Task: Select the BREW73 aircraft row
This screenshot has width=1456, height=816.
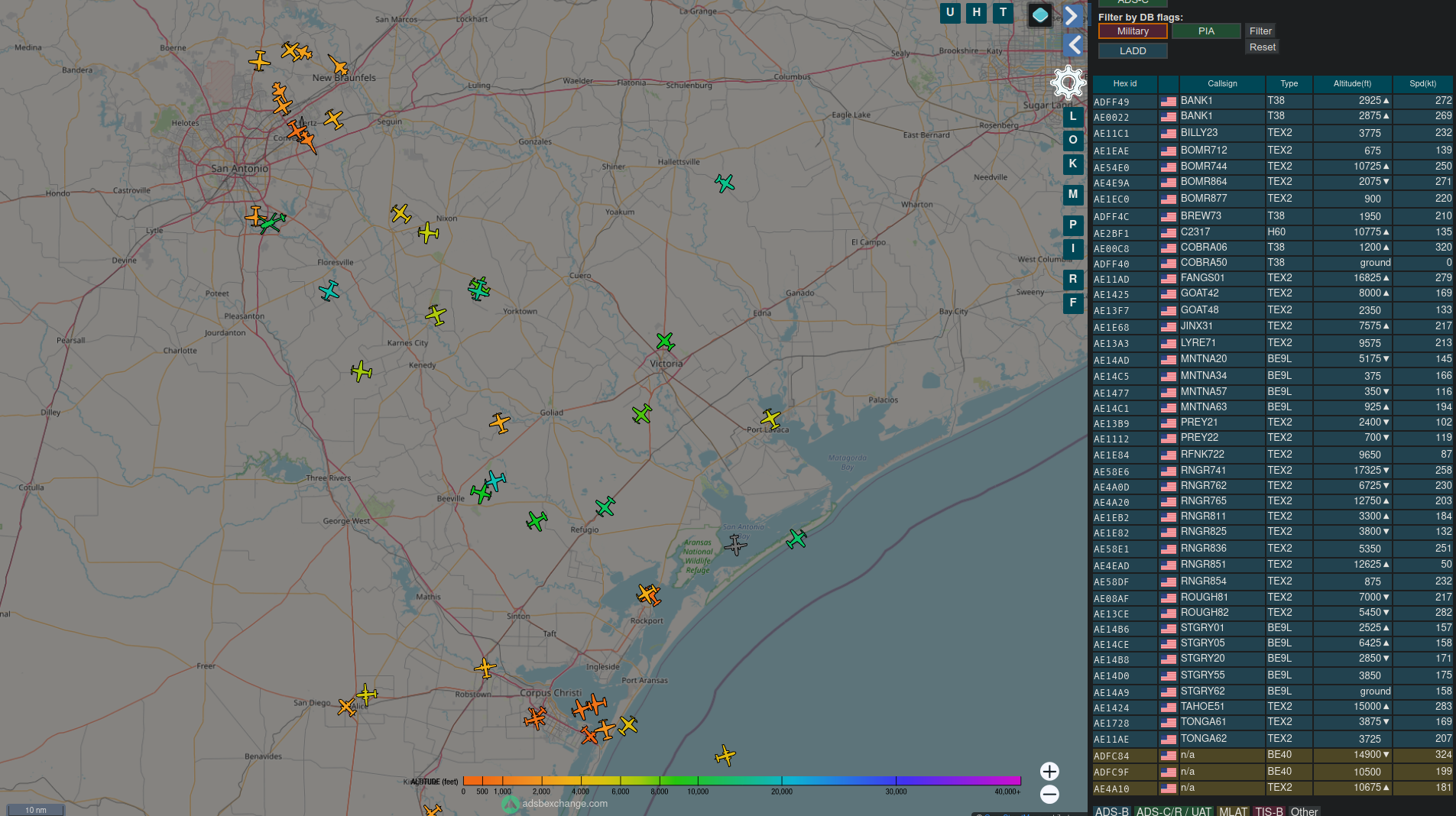Action: point(1272,216)
